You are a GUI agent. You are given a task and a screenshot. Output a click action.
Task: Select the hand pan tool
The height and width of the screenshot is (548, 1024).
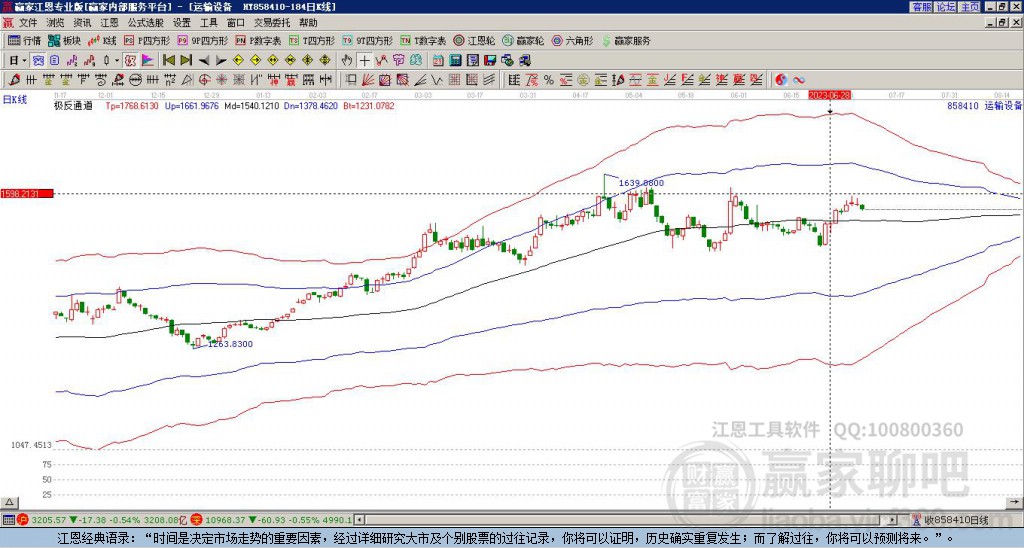pos(347,61)
